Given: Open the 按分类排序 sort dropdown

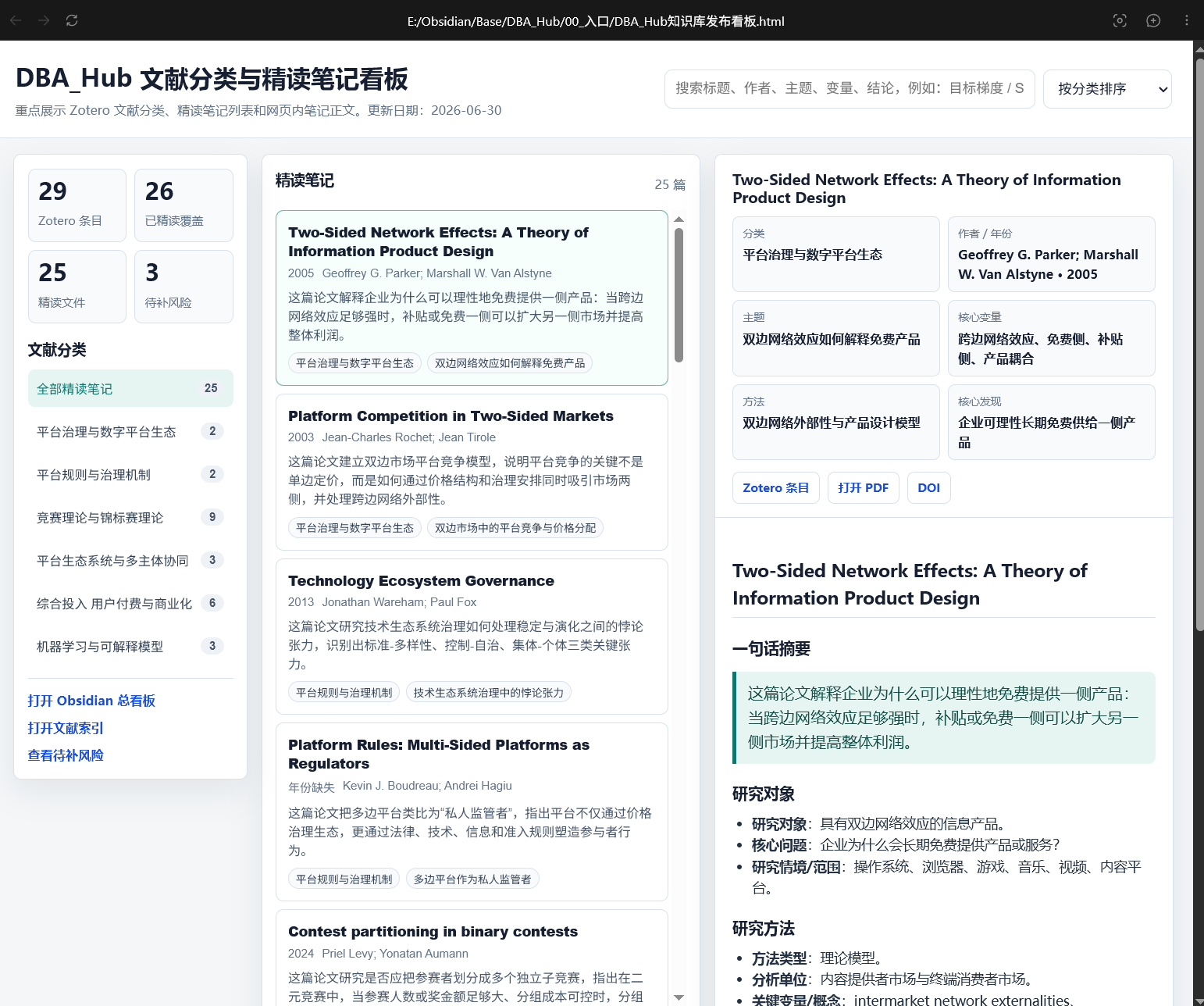Looking at the screenshot, I should point(1107,89).
